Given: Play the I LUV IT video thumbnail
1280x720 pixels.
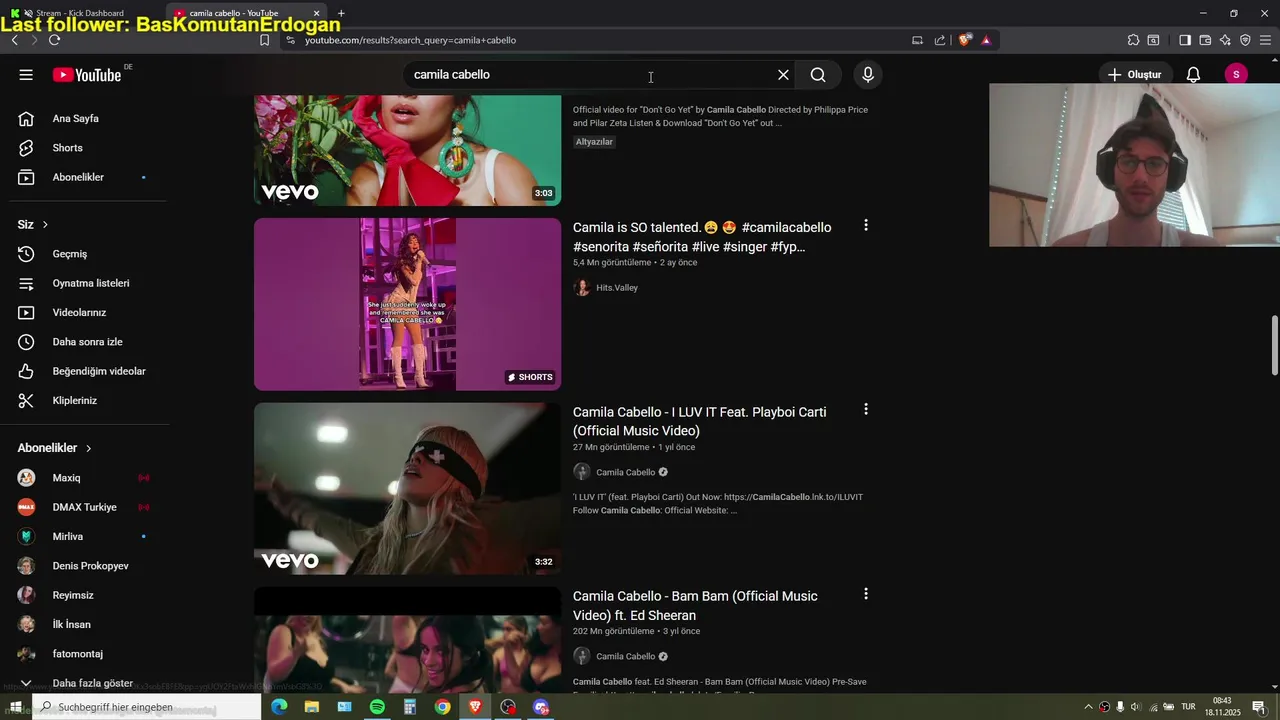Looking at the screenshot, I should (407, 488).
